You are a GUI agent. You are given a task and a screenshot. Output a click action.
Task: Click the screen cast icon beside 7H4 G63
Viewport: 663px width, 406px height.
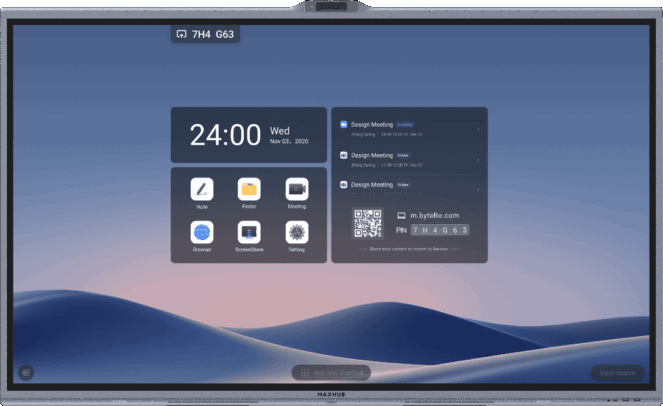(x=181, y=33)
